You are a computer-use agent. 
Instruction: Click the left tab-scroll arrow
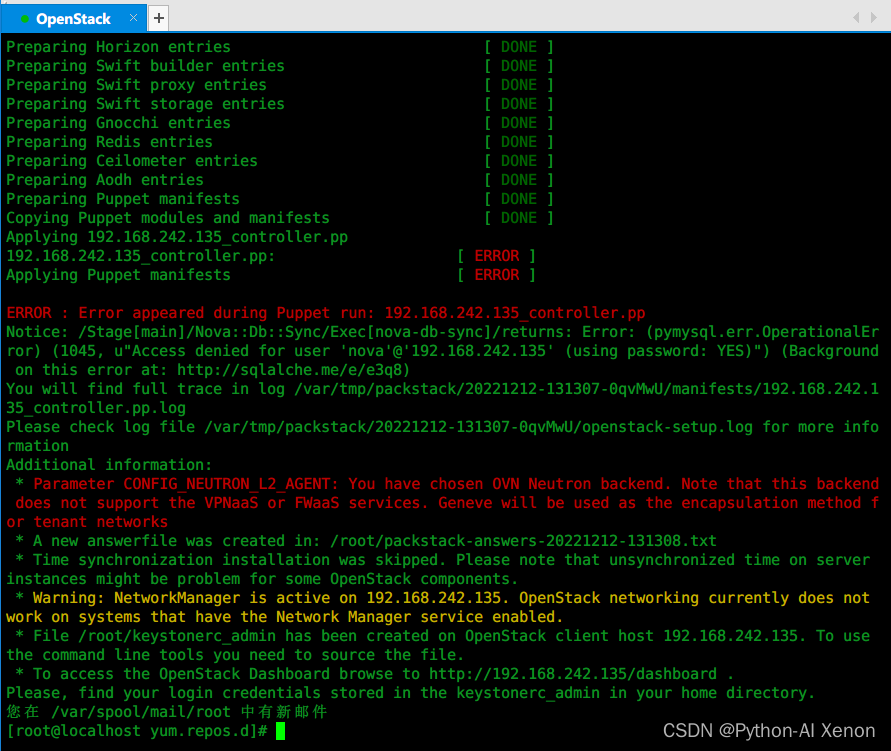[x=856, y=18]
